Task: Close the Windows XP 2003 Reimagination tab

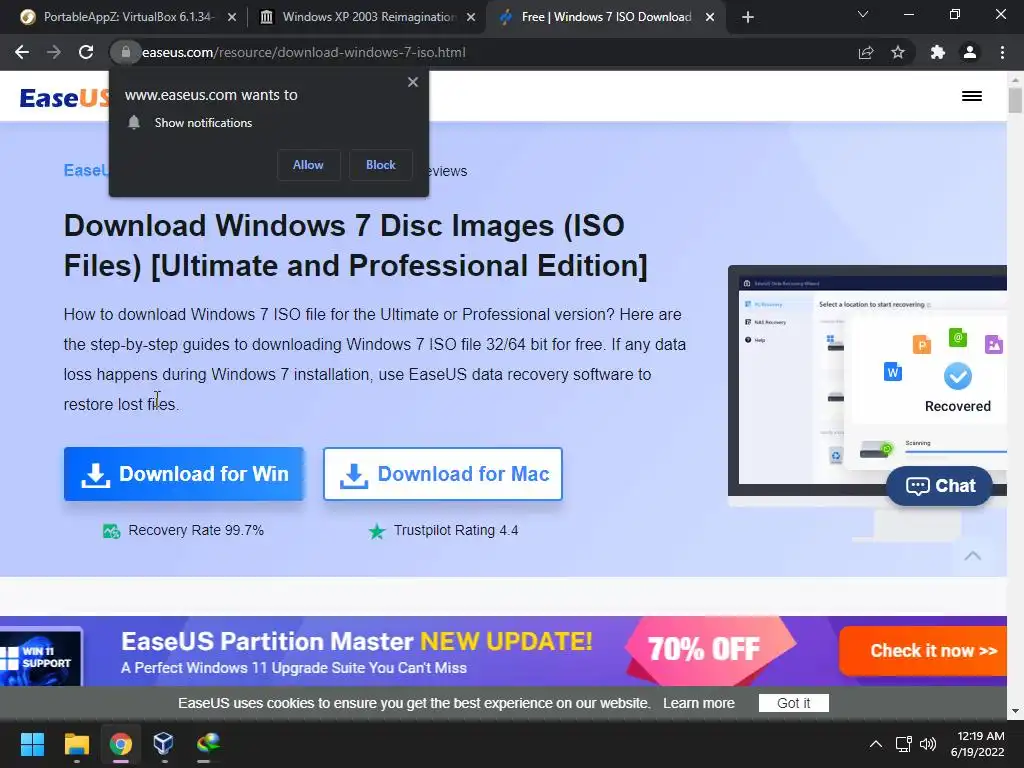Action: tap(471, 17)
